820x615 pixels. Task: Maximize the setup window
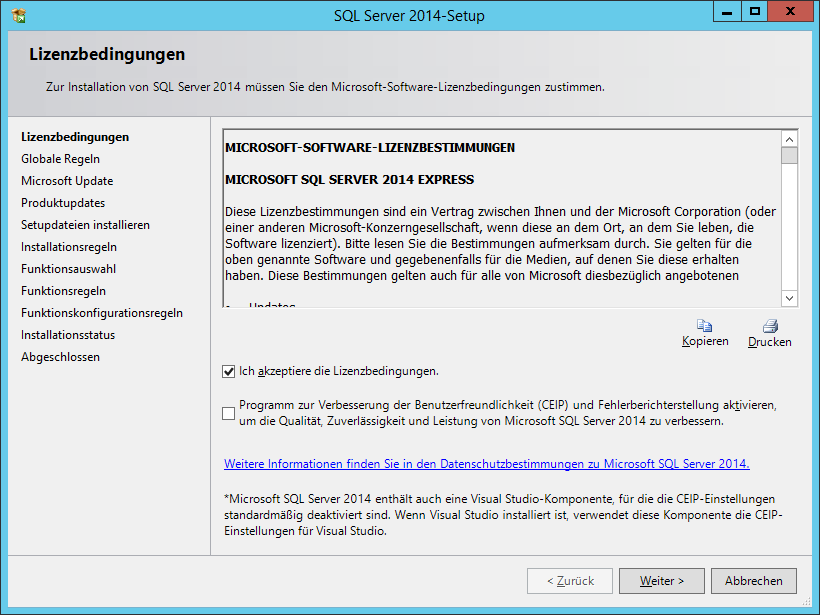point(755,11)
